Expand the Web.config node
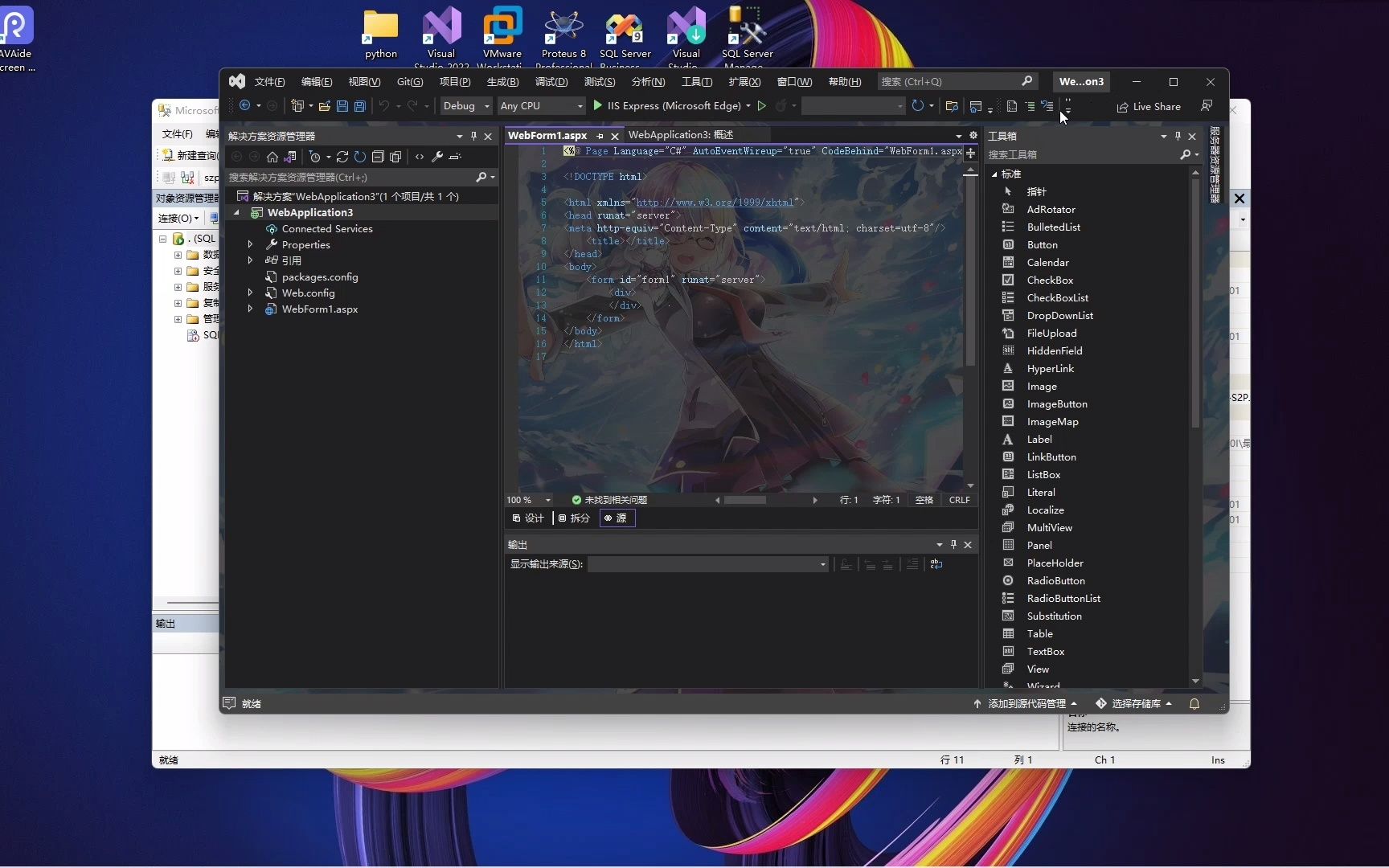 tap(250, 293)
